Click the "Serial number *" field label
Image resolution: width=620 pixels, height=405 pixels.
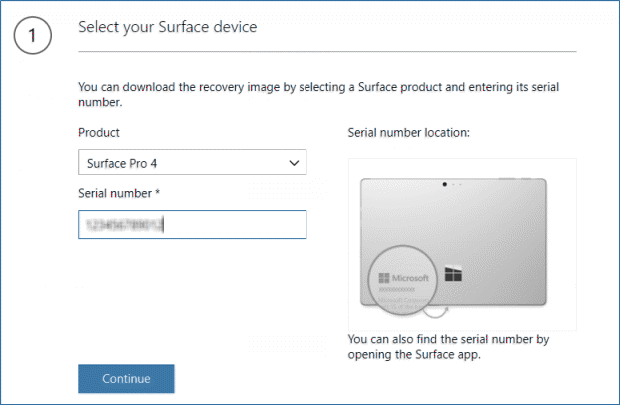(x=119, y=193)
